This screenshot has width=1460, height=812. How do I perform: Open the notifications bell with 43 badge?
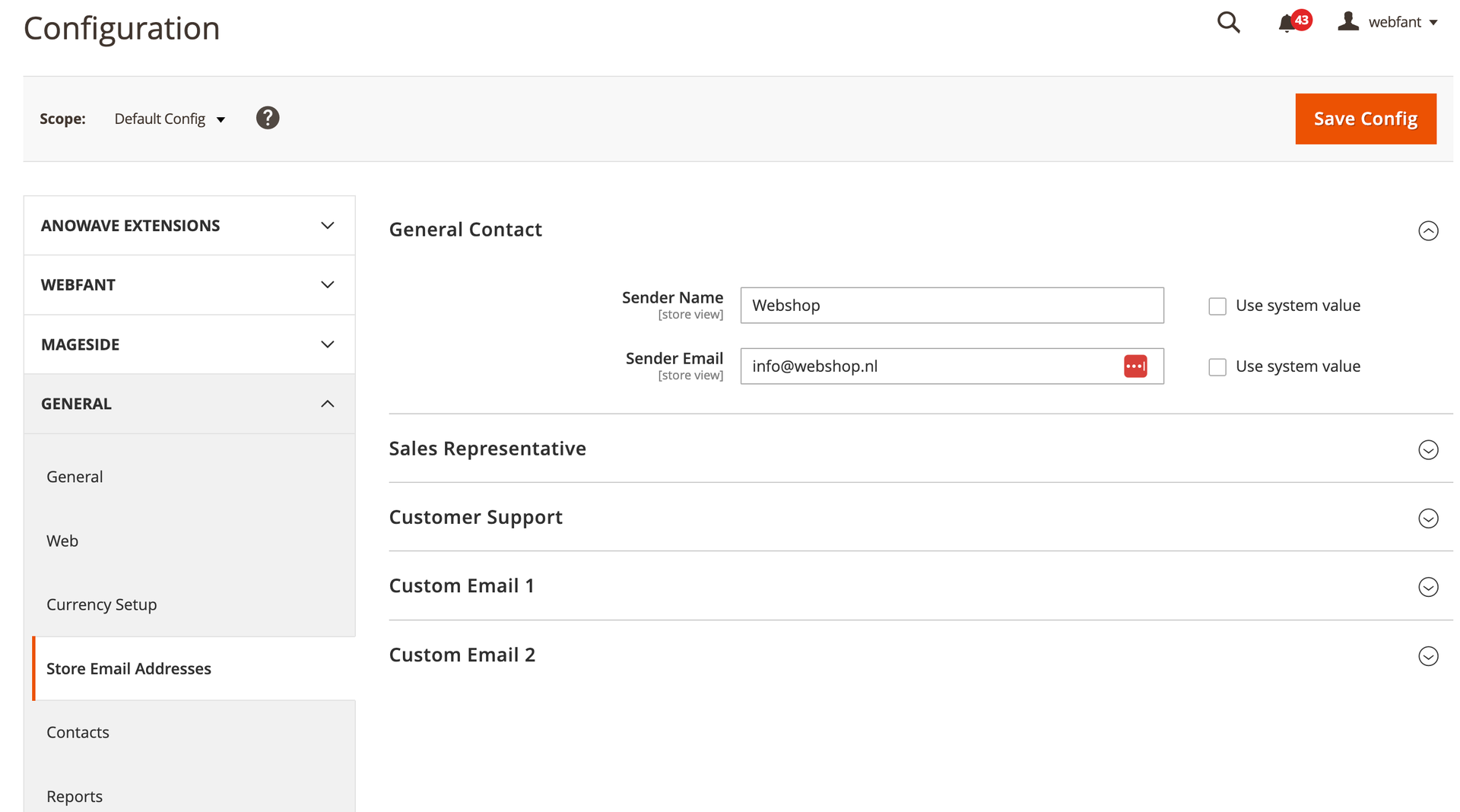click(1288, 23)
